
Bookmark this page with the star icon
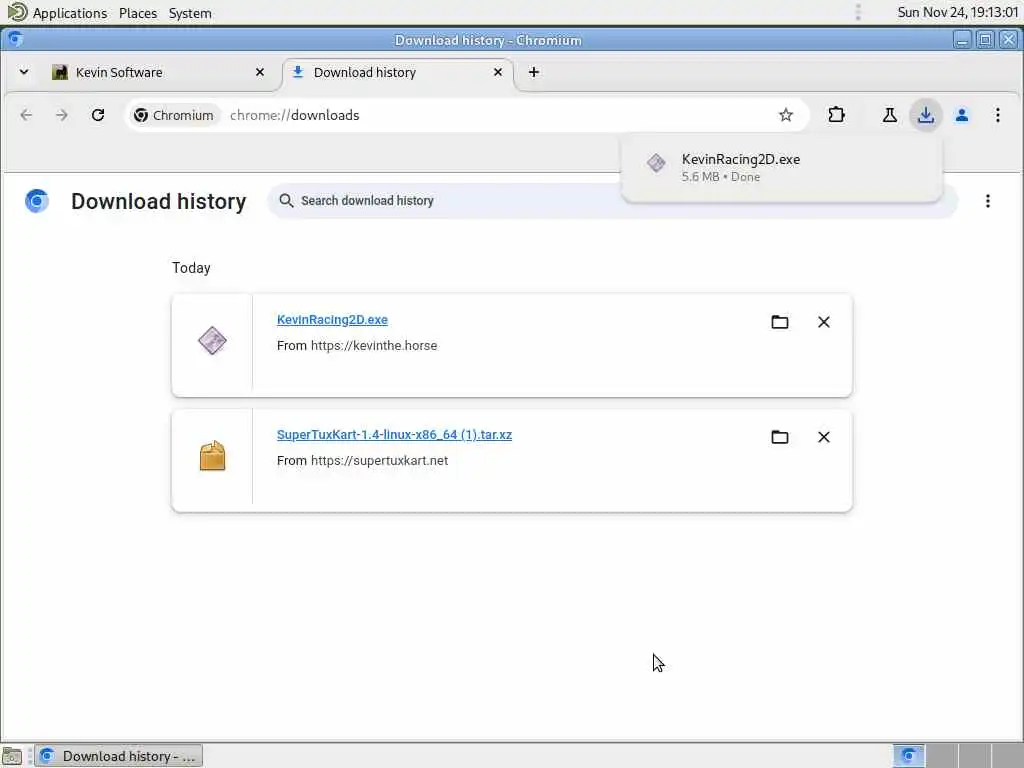(786, 115)
